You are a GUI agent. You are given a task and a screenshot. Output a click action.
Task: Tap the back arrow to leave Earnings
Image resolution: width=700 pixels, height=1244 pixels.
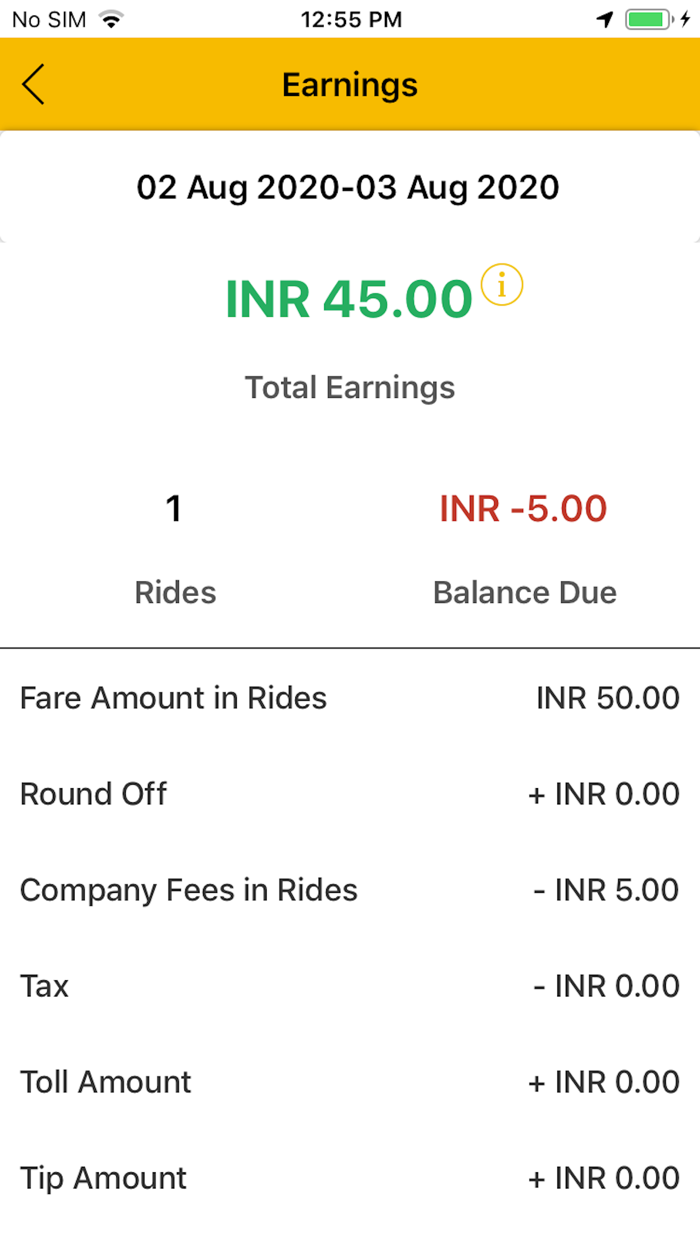tap(33, 85)
